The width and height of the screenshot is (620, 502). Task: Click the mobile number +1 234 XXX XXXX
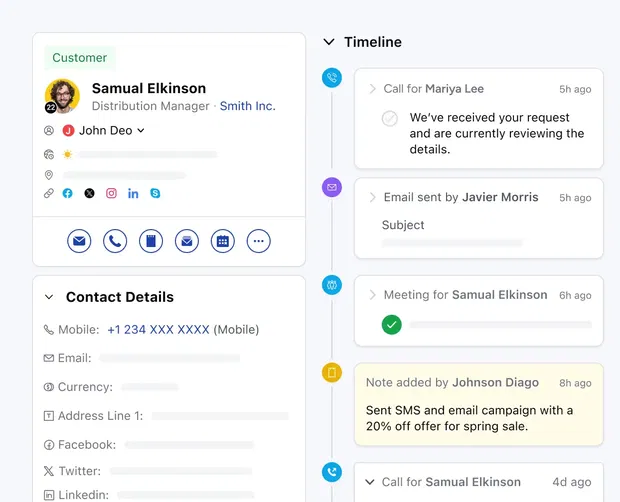tap(158, 329)
